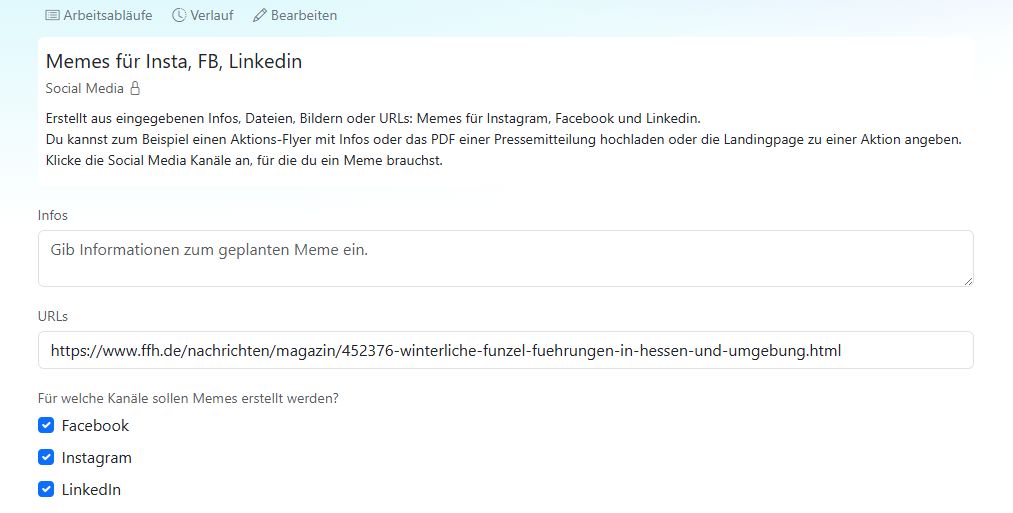
Task: Open the Arbeitsabläufe menu label
Action: [107, 16]
